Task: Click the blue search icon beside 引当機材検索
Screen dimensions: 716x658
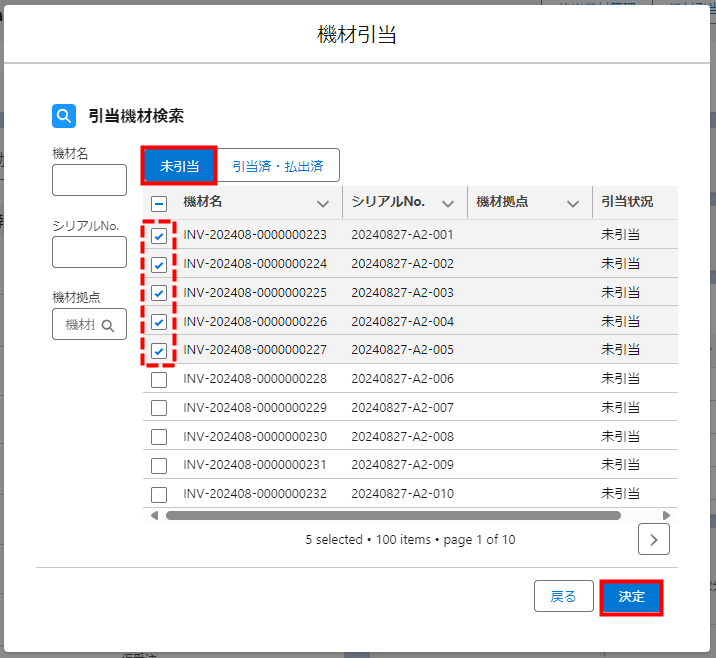Action: tap(64, 116)
